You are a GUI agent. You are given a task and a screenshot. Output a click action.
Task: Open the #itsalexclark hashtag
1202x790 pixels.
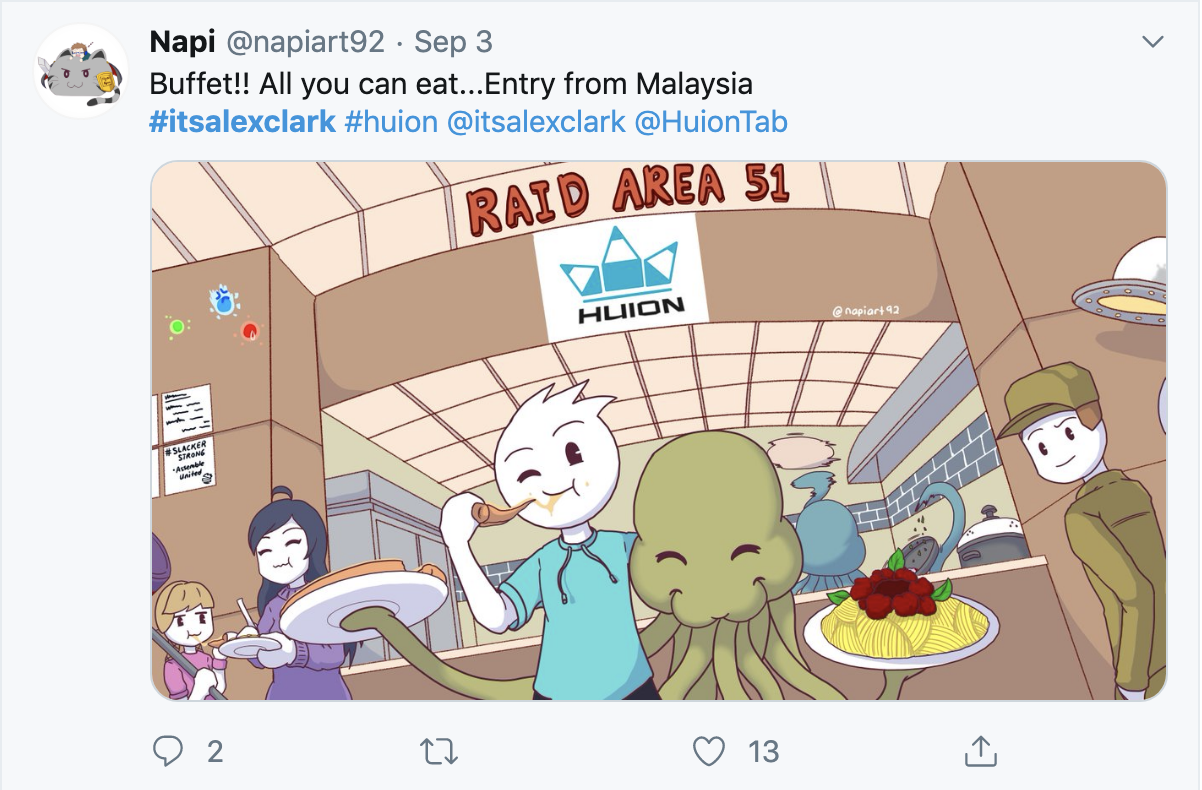pos(242,123)
